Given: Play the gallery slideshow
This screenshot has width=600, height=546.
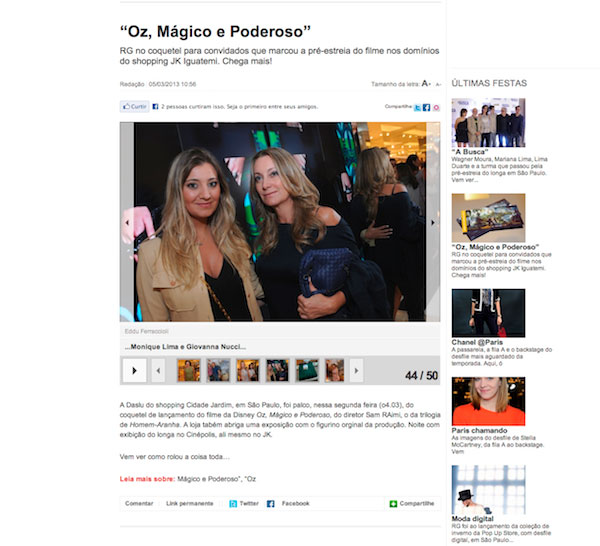Looking at the screenshot, I should coord(134,370).
